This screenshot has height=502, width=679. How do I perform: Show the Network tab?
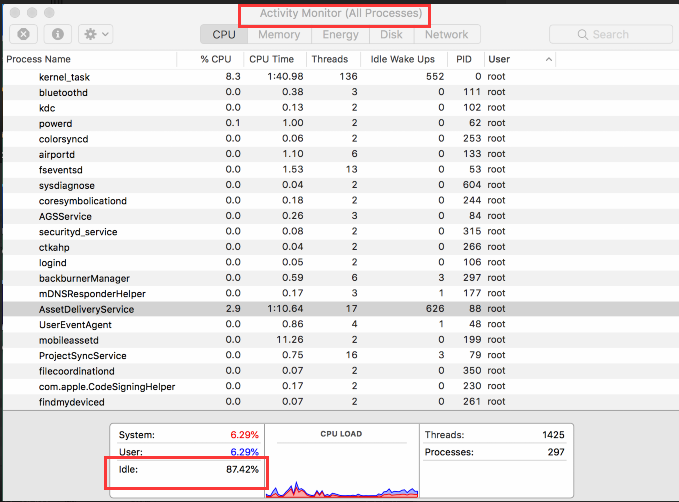click(x=446, y=34)
